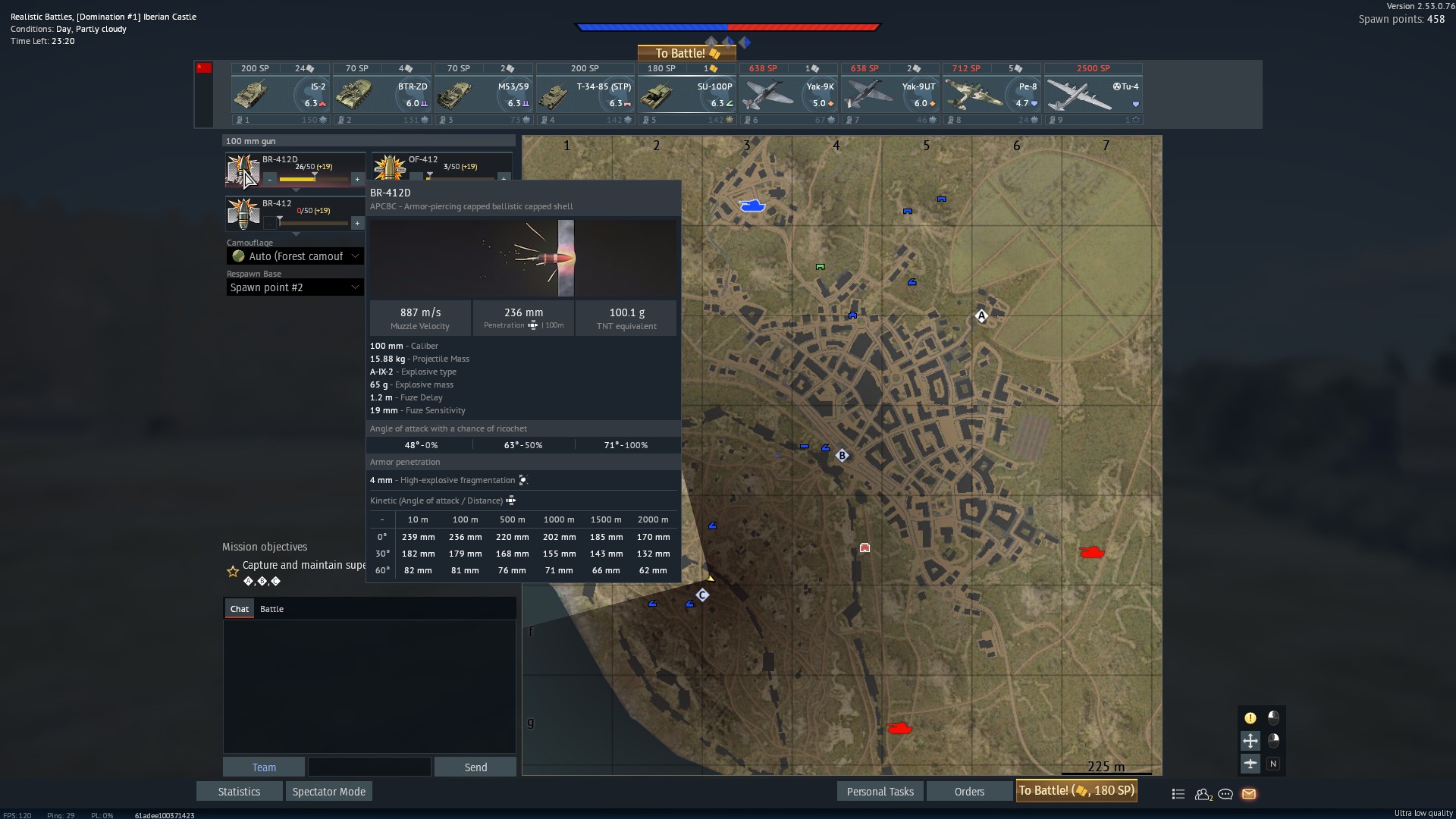Screen dimensions: 1456x819
Task: Expand the arrow below BR-412 shell
Action: point(296,234)
